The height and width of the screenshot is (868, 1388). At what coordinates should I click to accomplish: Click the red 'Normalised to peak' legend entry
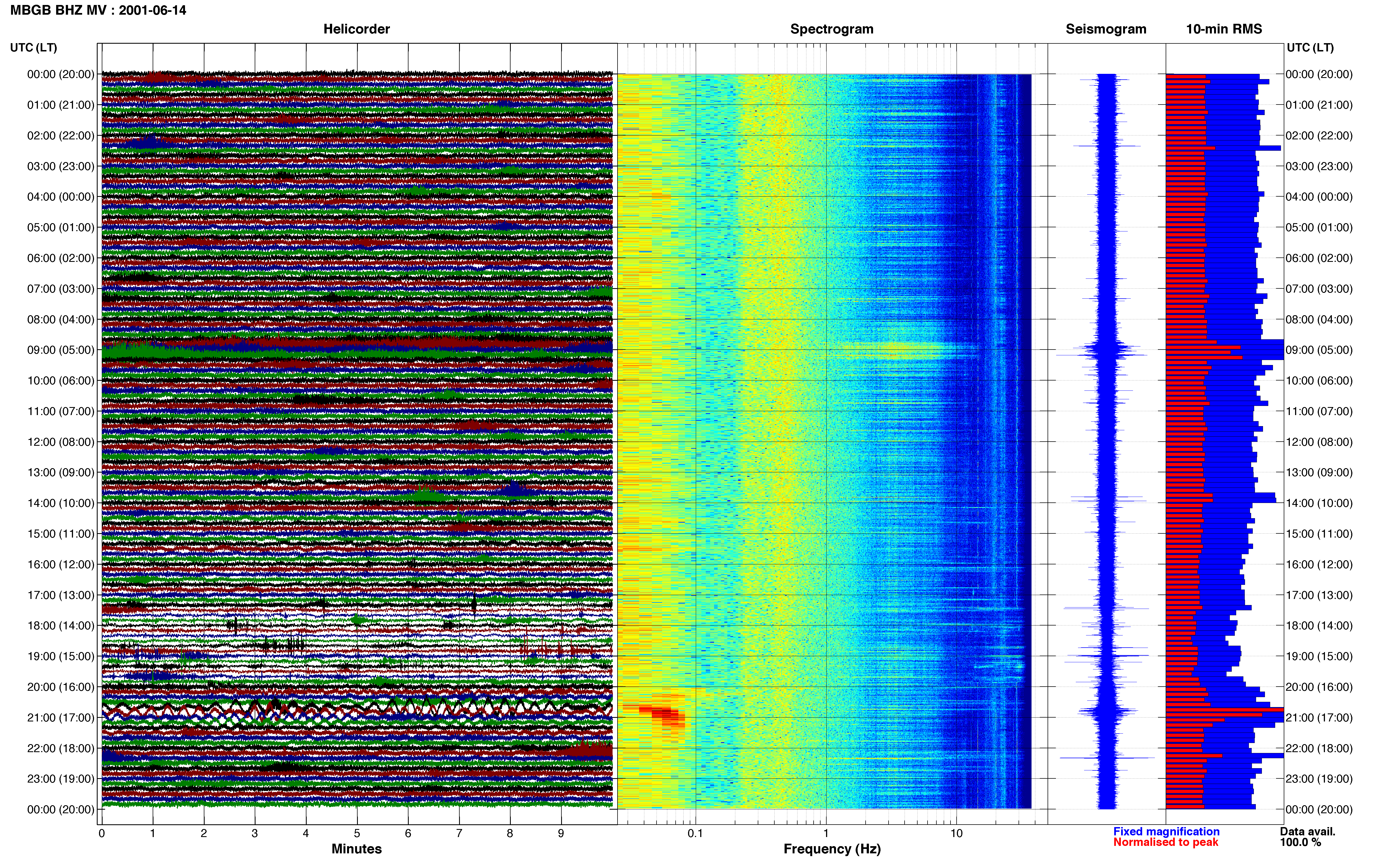(x=1165, y=842)
